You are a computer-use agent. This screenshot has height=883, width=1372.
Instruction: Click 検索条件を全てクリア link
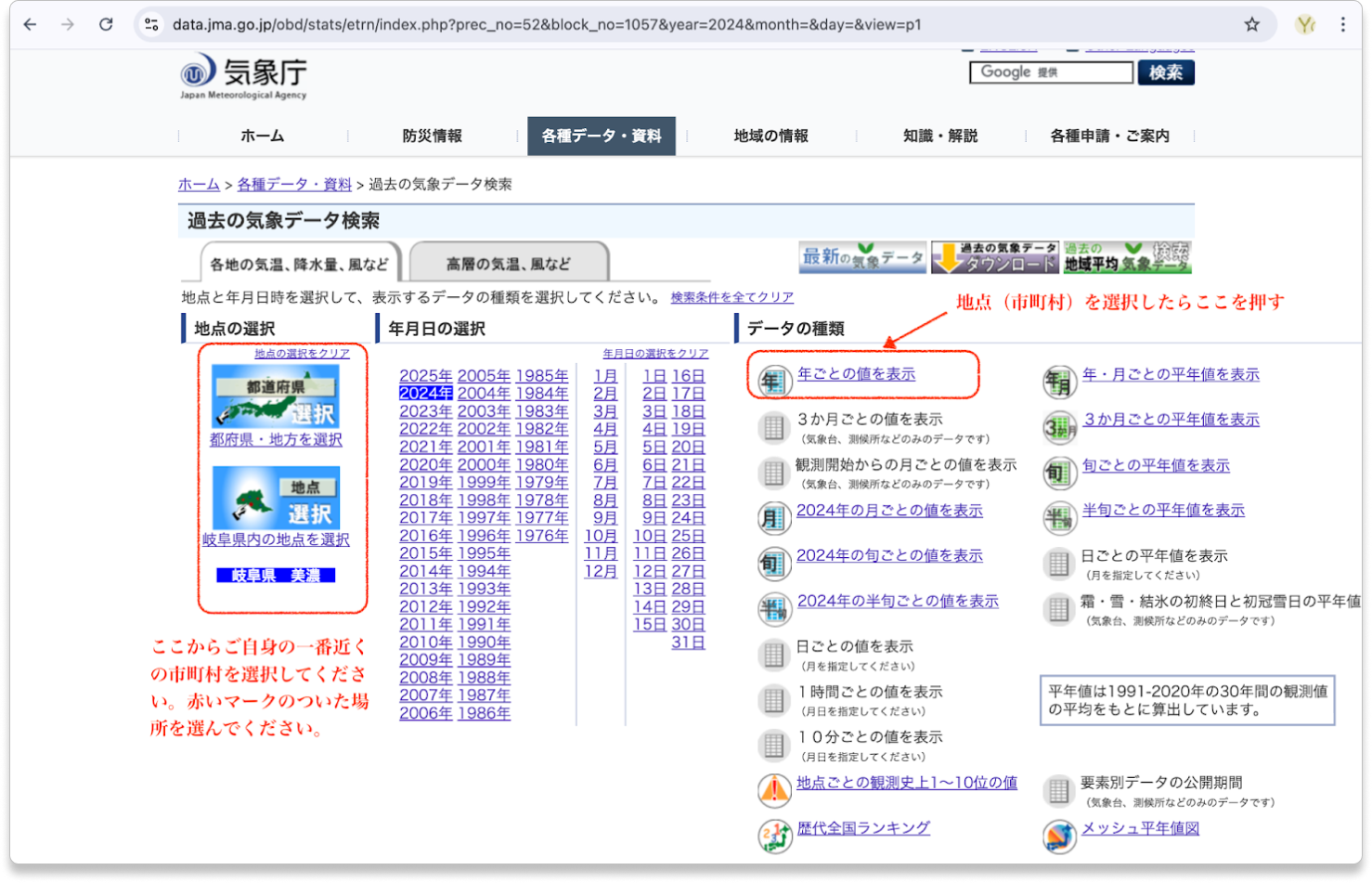(731, 297)
